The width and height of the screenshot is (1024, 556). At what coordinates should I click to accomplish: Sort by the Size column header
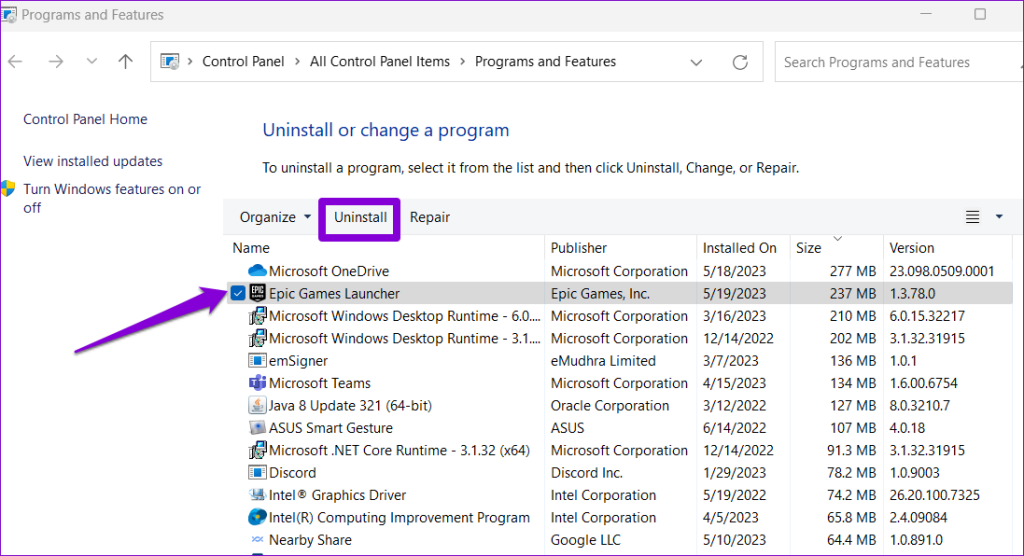click(808, 248)
